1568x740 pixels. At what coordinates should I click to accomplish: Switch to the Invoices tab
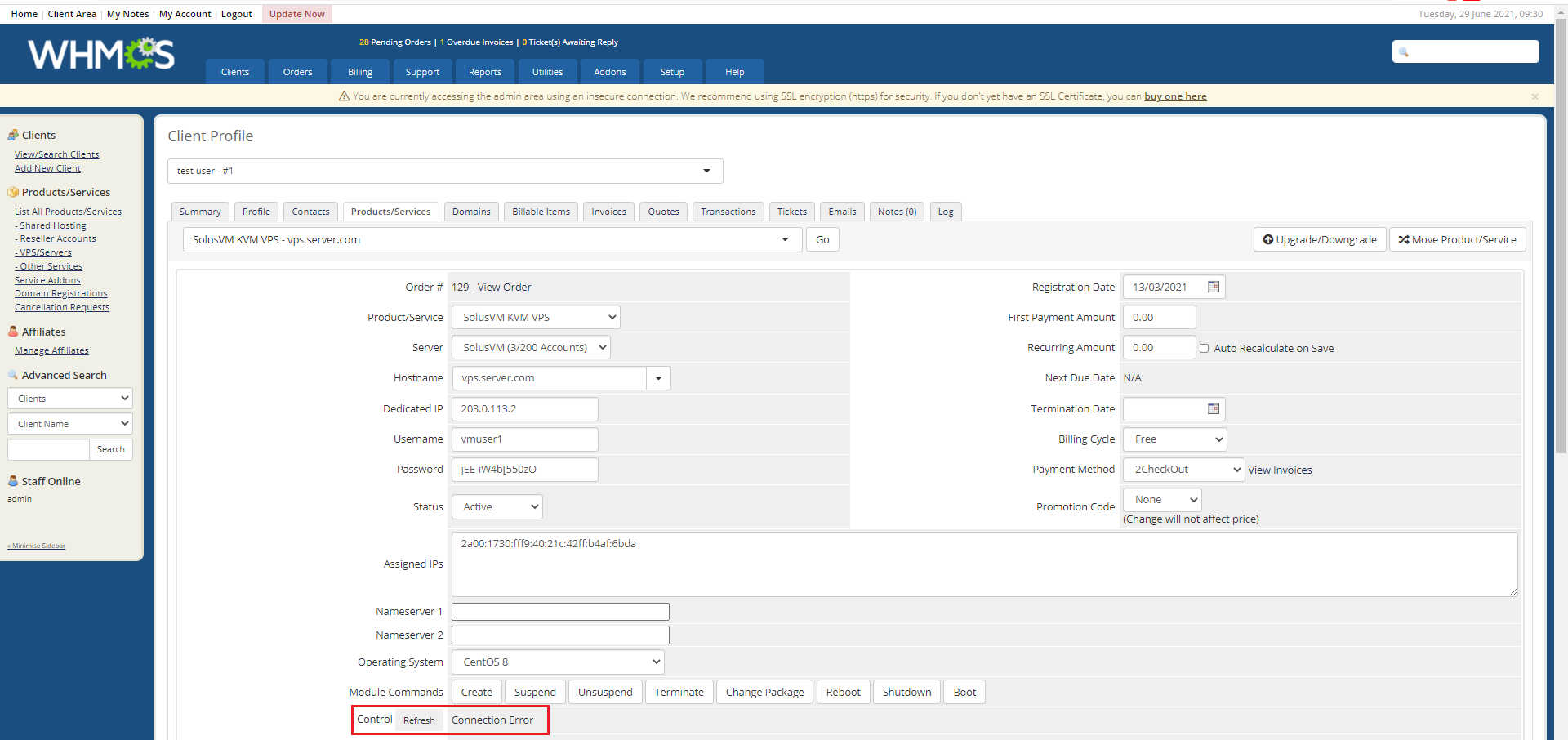(x=609, y=212)
